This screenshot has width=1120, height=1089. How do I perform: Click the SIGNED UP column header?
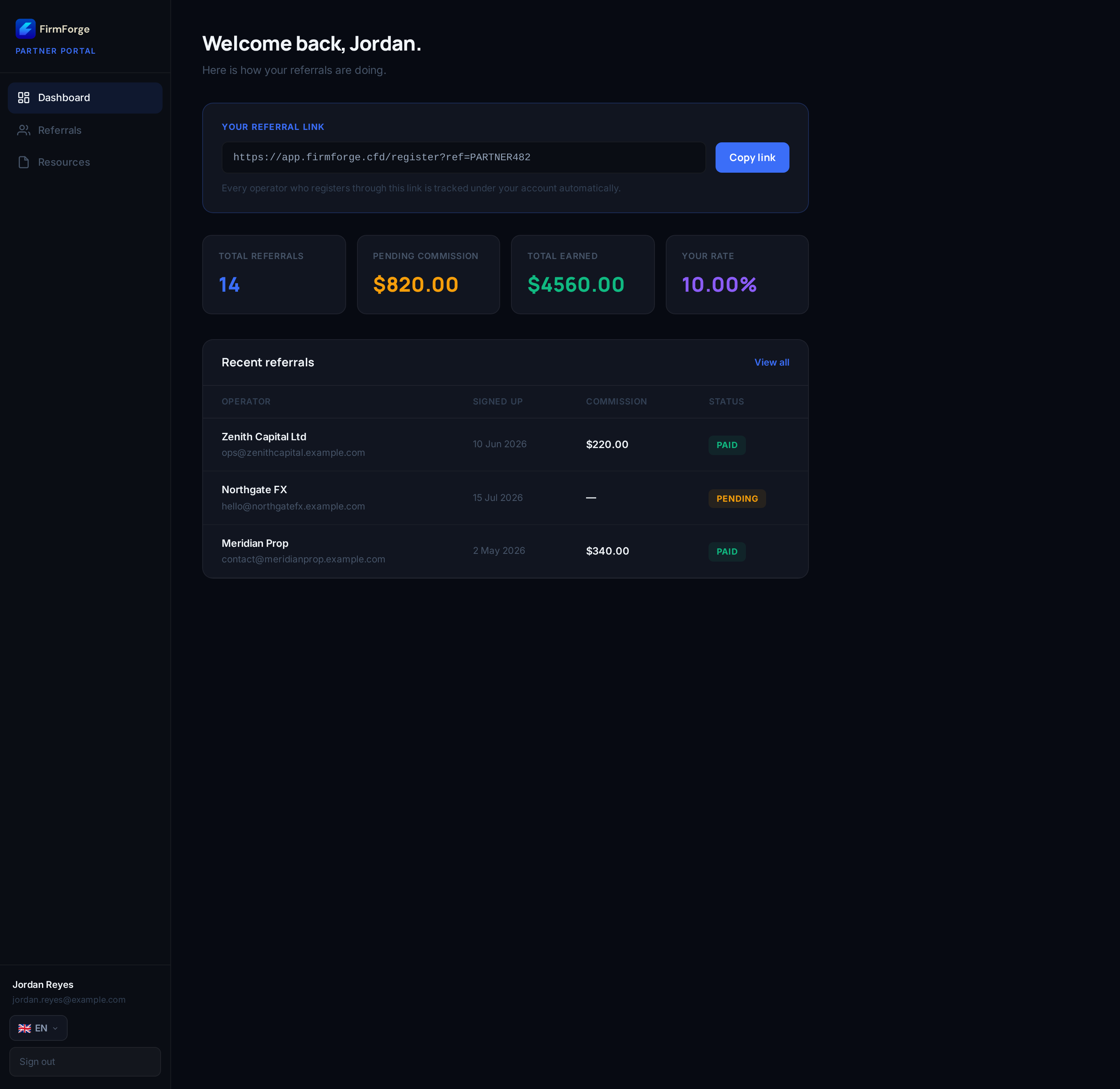498,402
